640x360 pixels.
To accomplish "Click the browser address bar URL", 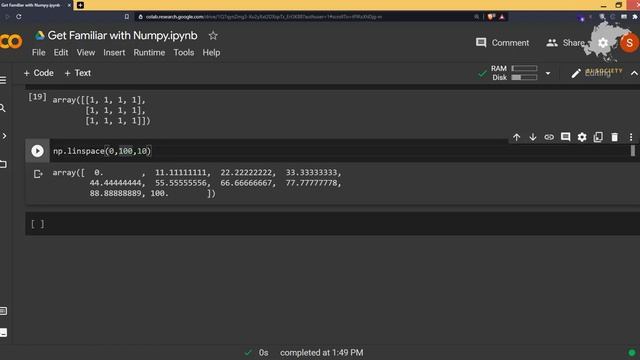I will [264, 17].
